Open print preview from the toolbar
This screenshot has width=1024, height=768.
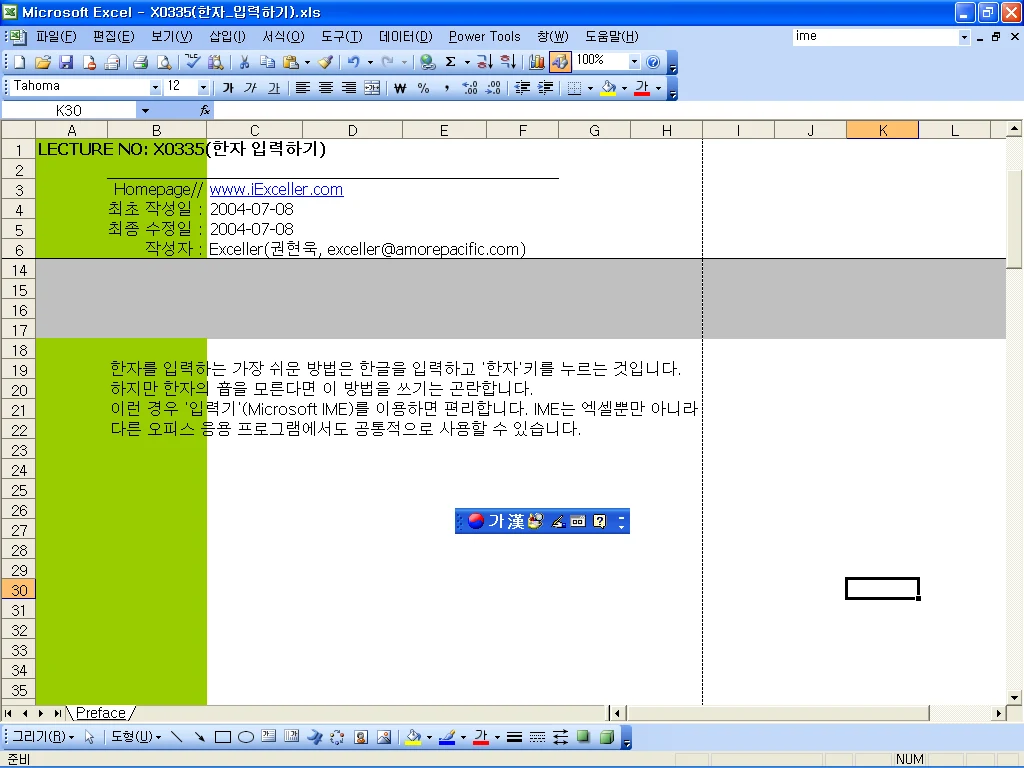[x=164, y=62]
